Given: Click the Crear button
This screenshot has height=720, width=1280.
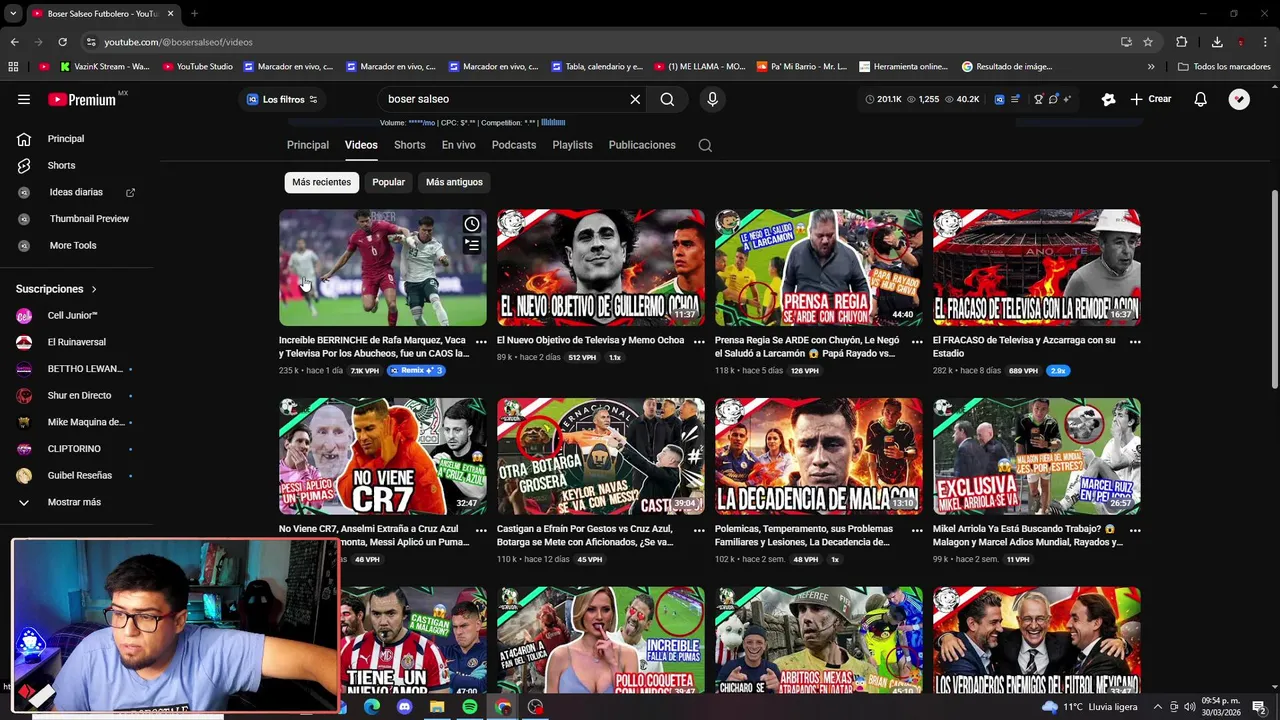Looking at the screenshot, I should (x=1150, y=99).
